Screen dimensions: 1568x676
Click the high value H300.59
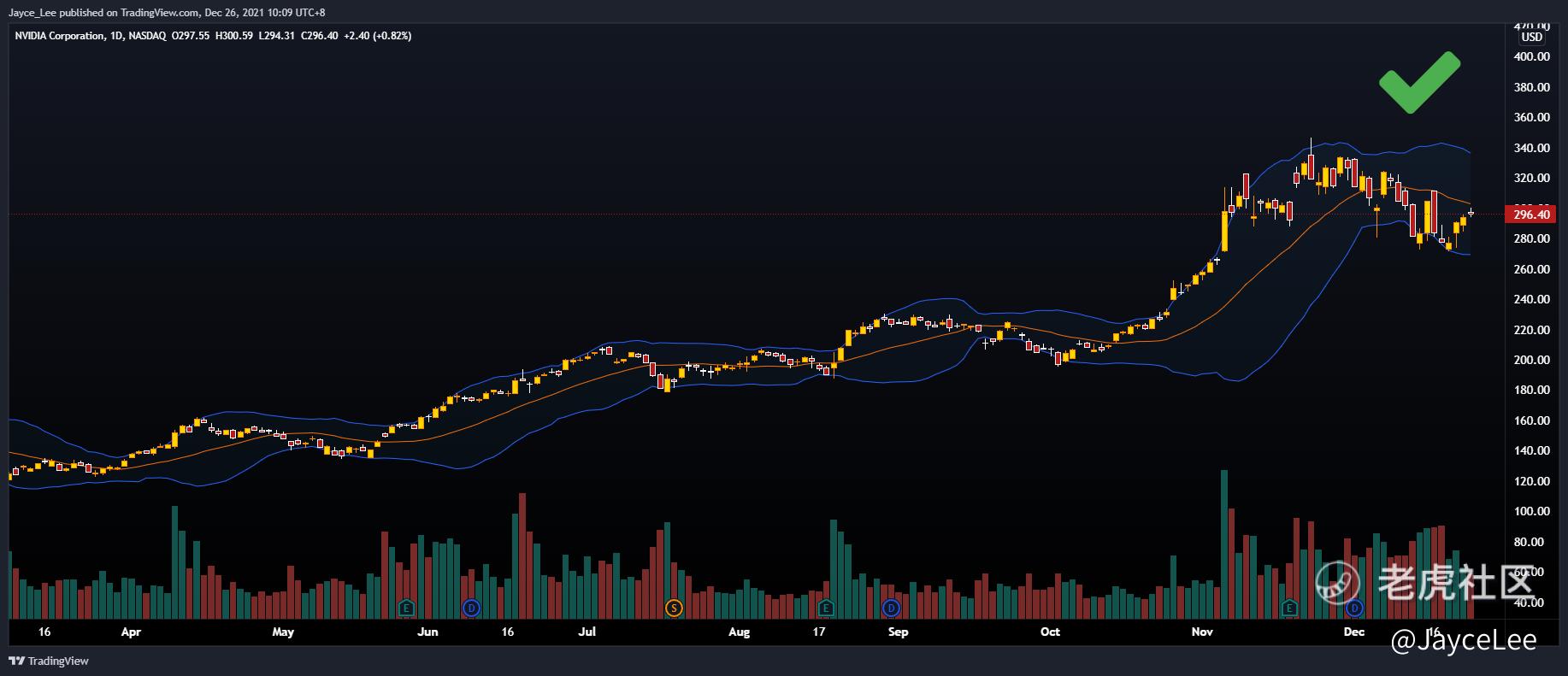click(x=233, y=36)
